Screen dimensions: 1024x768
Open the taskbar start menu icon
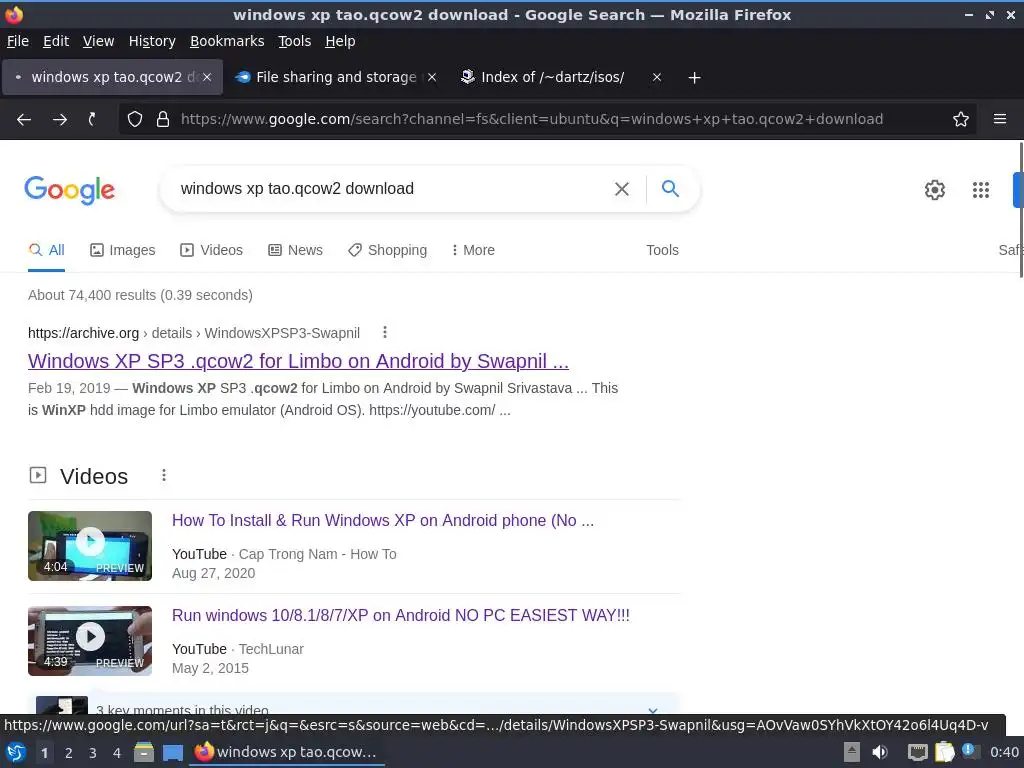click(16, 752)
